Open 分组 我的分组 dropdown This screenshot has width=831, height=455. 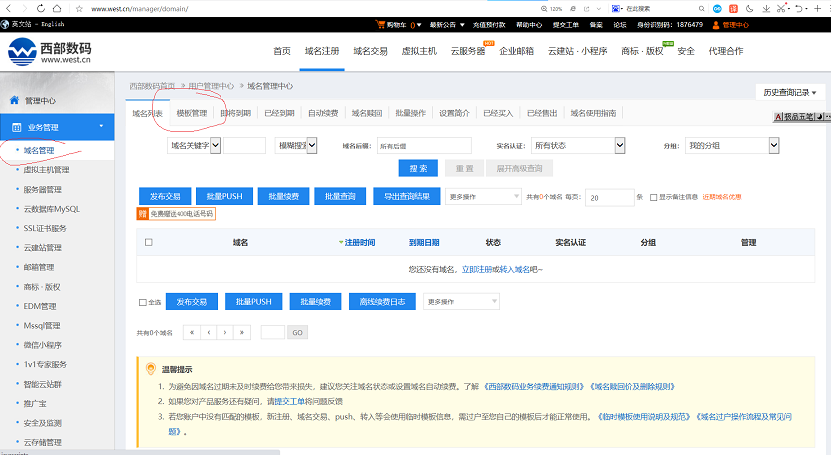(x=732, y=145)
